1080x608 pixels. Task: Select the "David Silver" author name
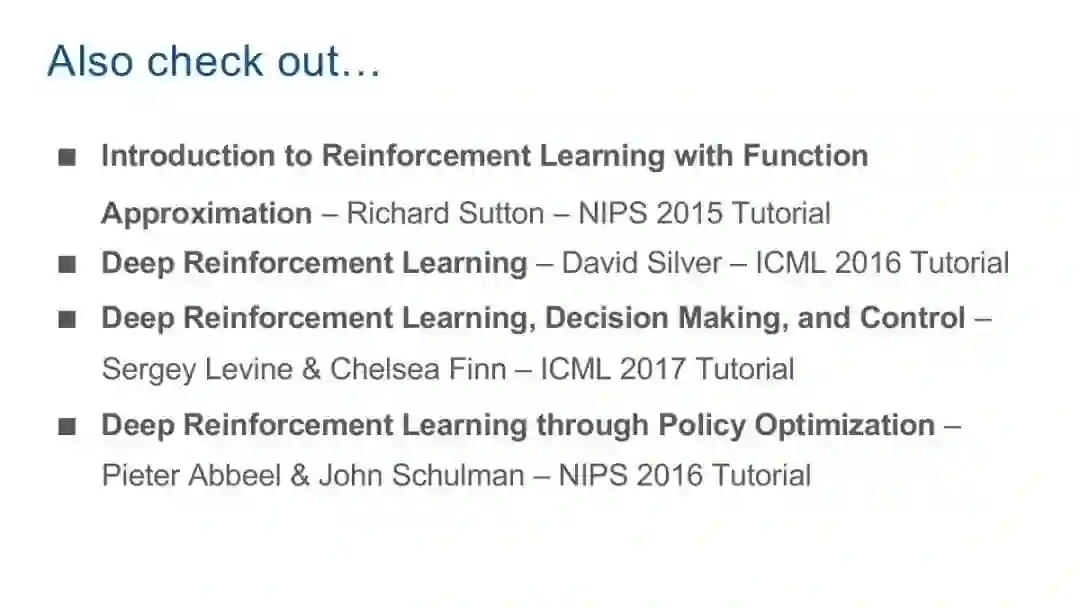coord(641,263)
